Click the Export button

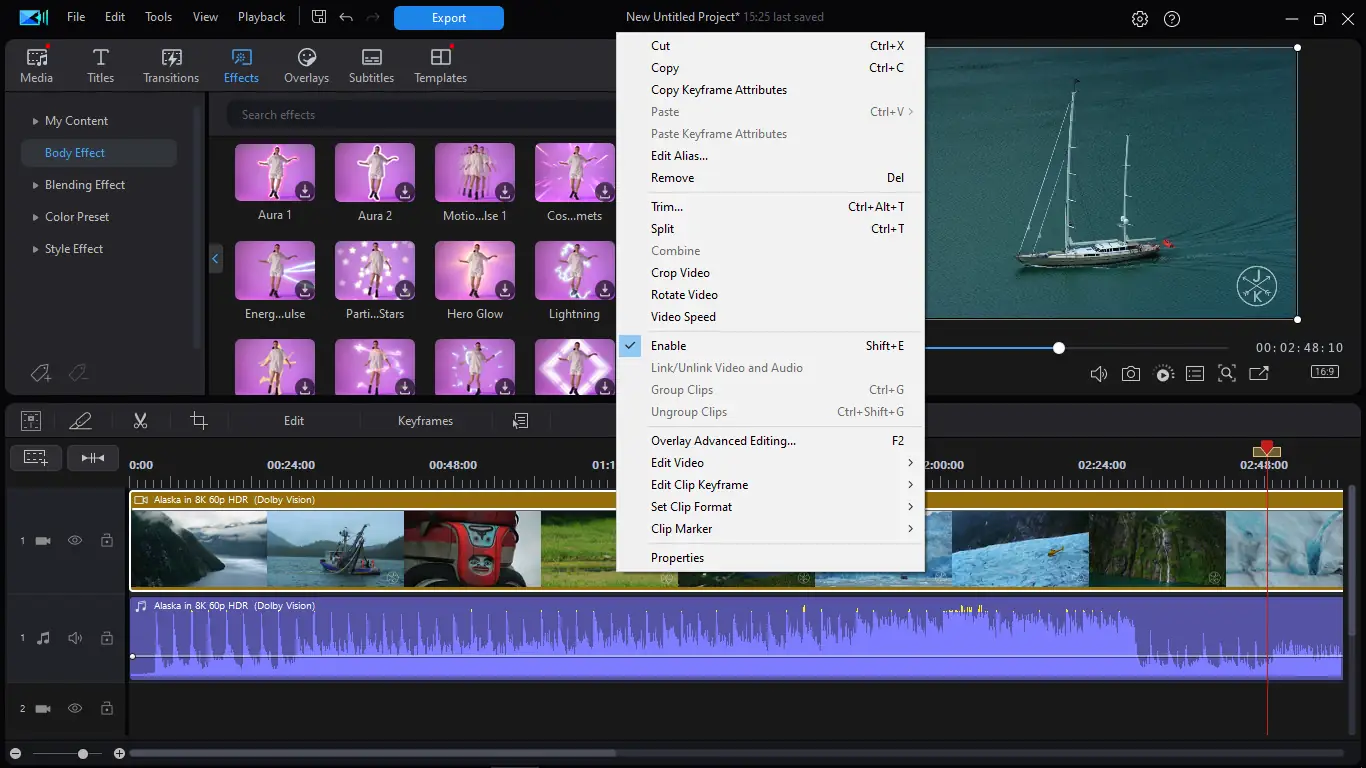coord(448,18)
